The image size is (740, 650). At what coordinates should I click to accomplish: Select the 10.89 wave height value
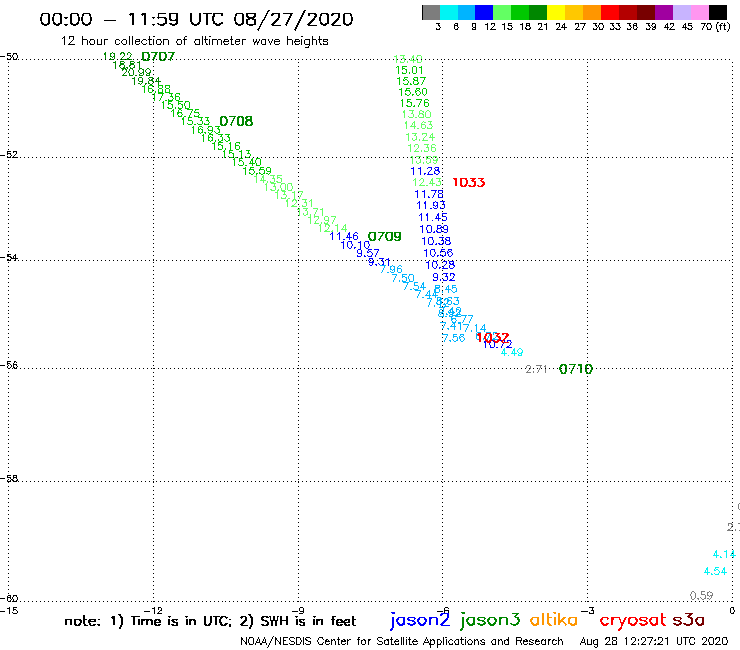click(x=434, y=229)
